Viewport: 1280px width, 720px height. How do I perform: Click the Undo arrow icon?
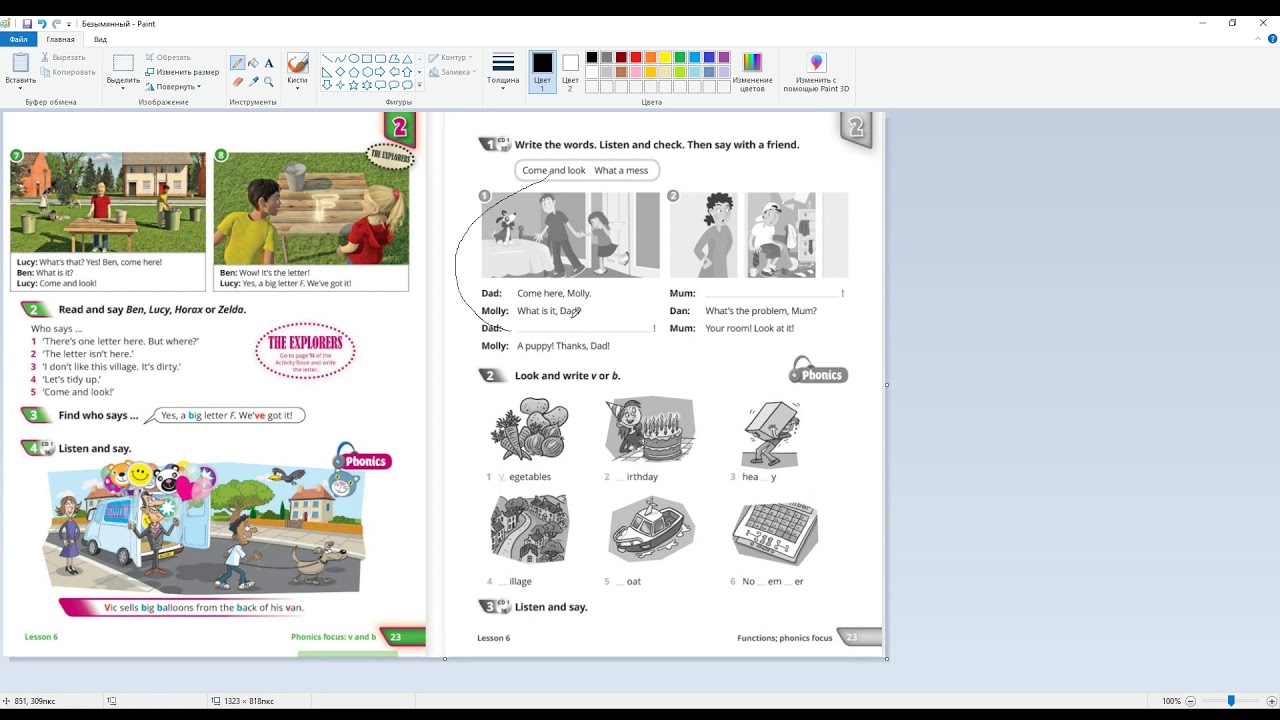(41, 23)
